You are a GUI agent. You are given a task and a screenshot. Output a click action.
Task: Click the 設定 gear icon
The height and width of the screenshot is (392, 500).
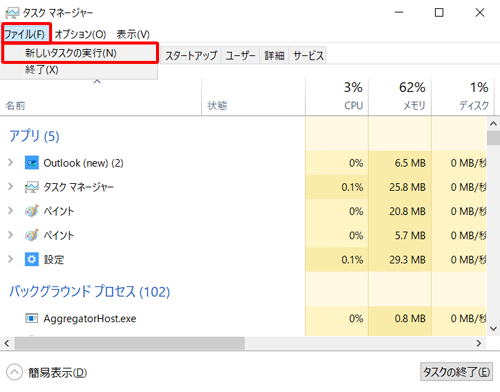tap(32, 259)
